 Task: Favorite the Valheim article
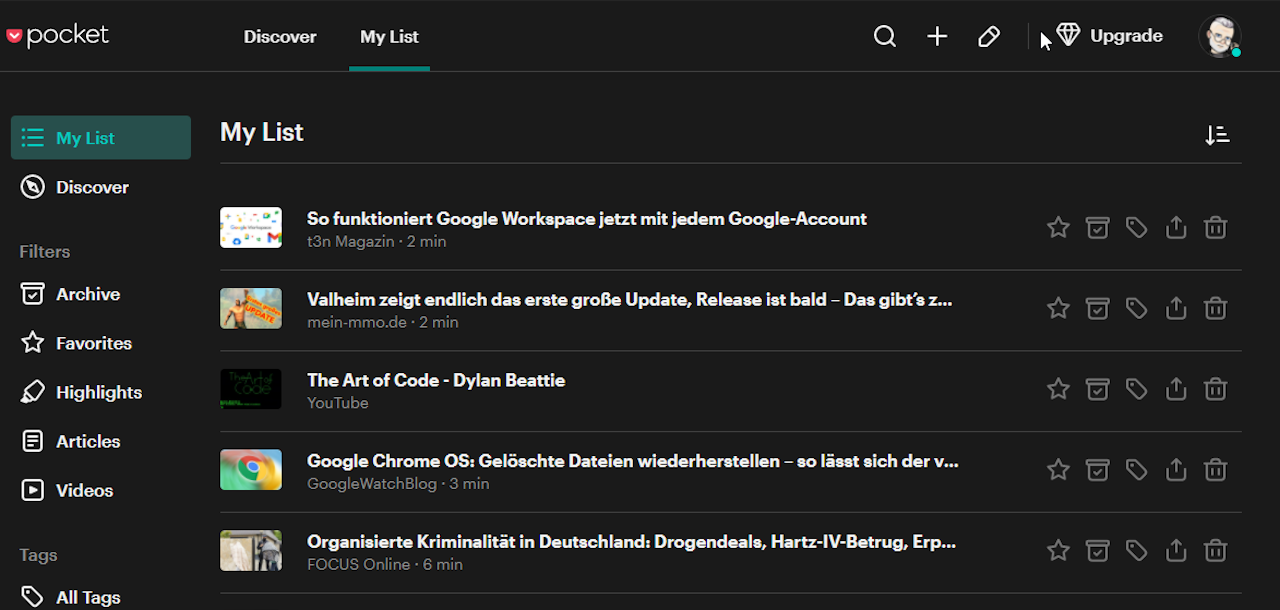[1058, 308]
